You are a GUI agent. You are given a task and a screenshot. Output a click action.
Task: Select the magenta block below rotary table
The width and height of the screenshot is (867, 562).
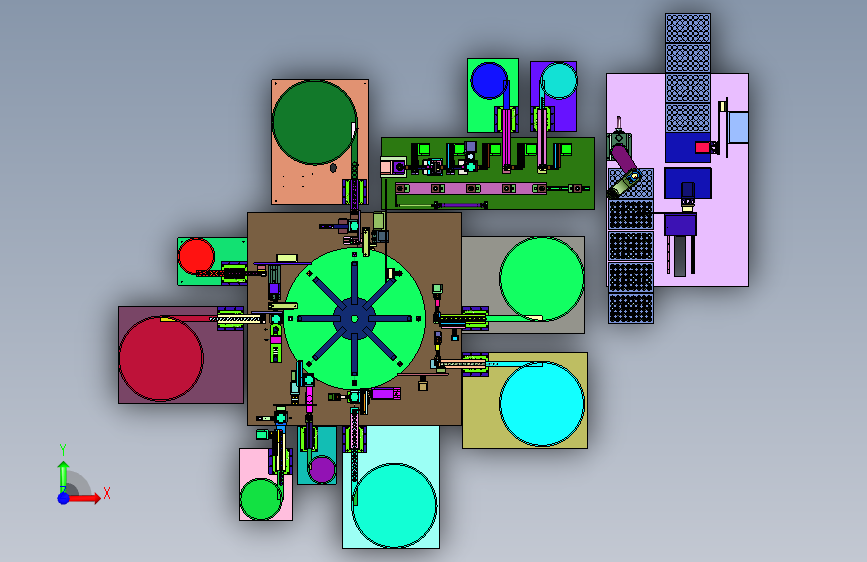pos(386,394)
